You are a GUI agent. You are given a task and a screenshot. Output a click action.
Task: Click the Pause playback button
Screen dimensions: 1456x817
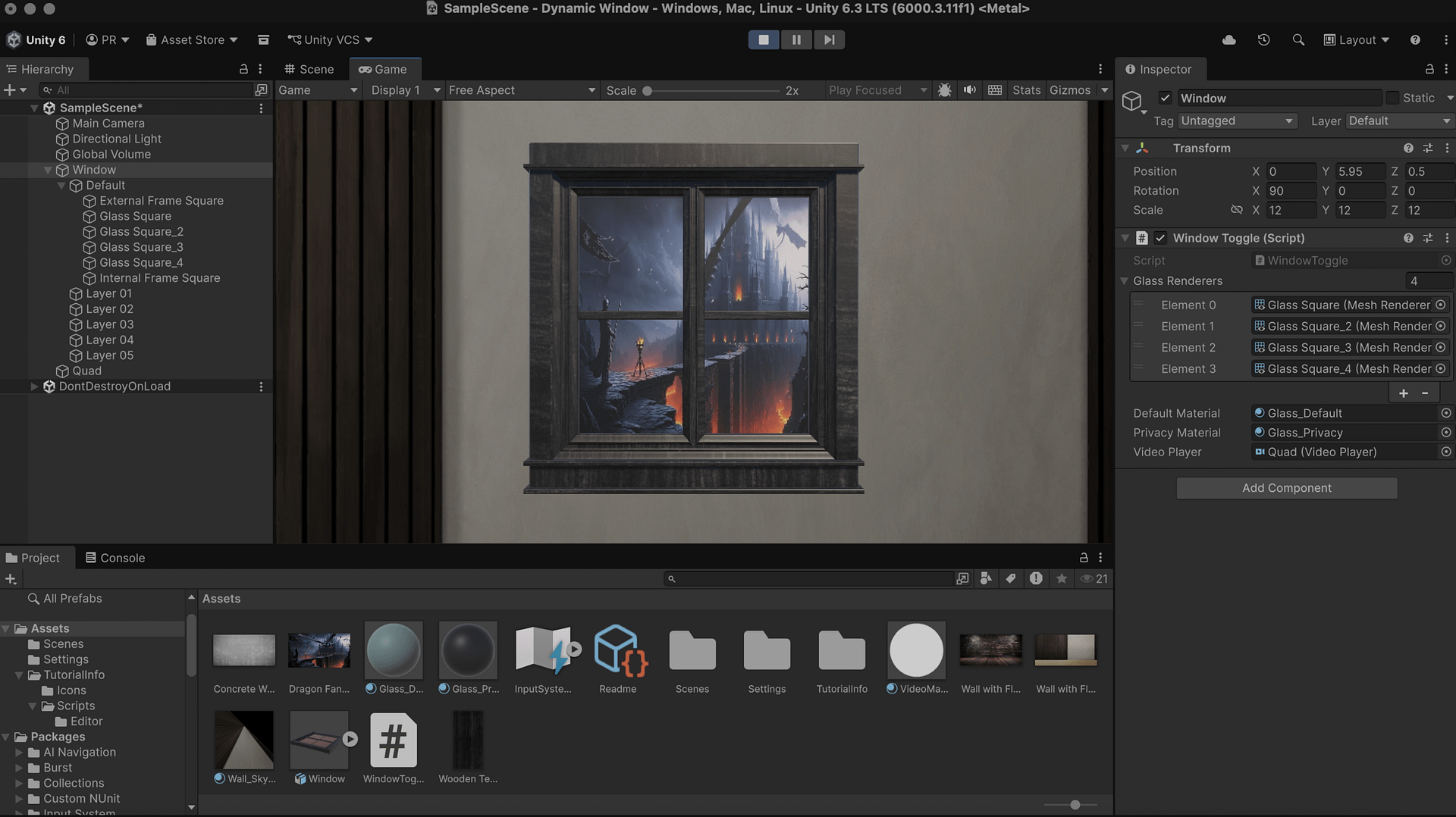(796, 40)
